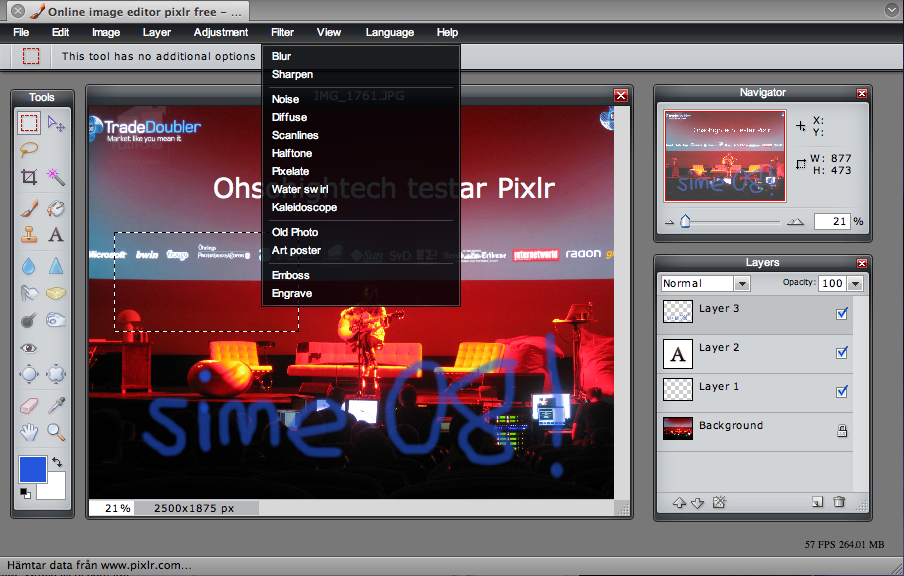
Task: Select the Pinch tool
Action: [x=56, y=374]
